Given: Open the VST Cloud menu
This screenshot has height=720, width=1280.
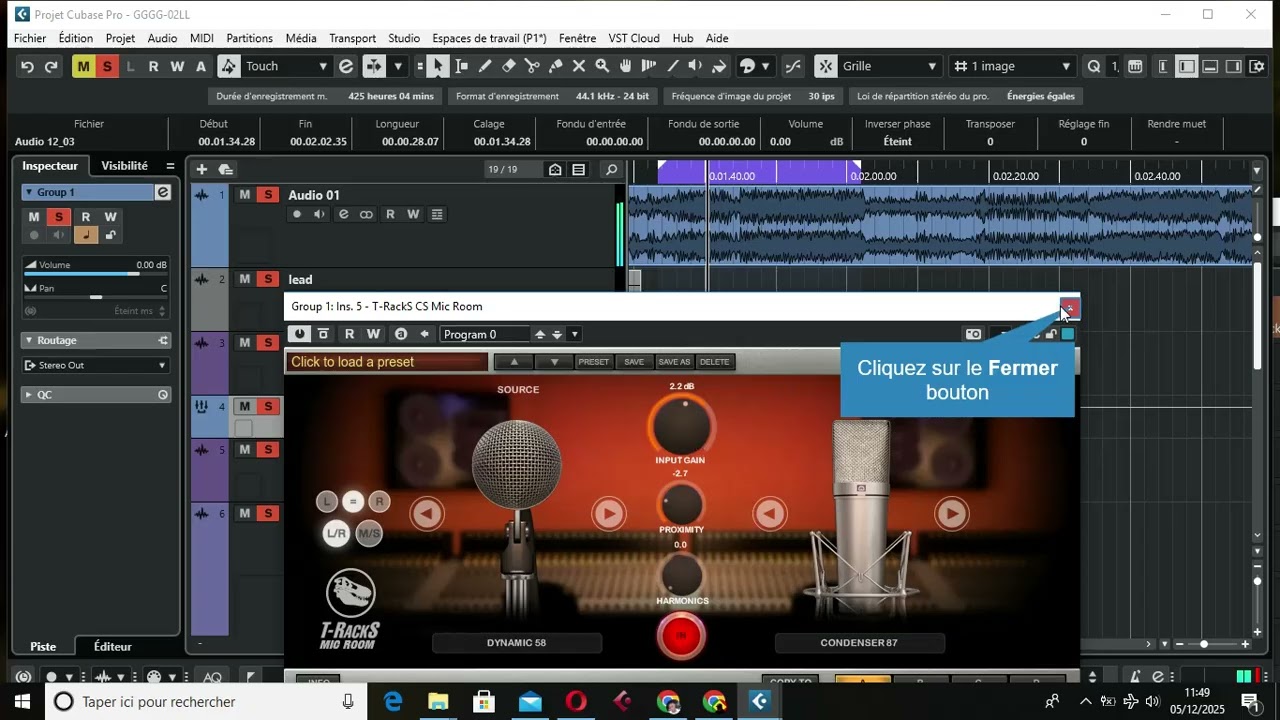Looking at the screenshot, I should pyautogui.click(x=634, y=38).
